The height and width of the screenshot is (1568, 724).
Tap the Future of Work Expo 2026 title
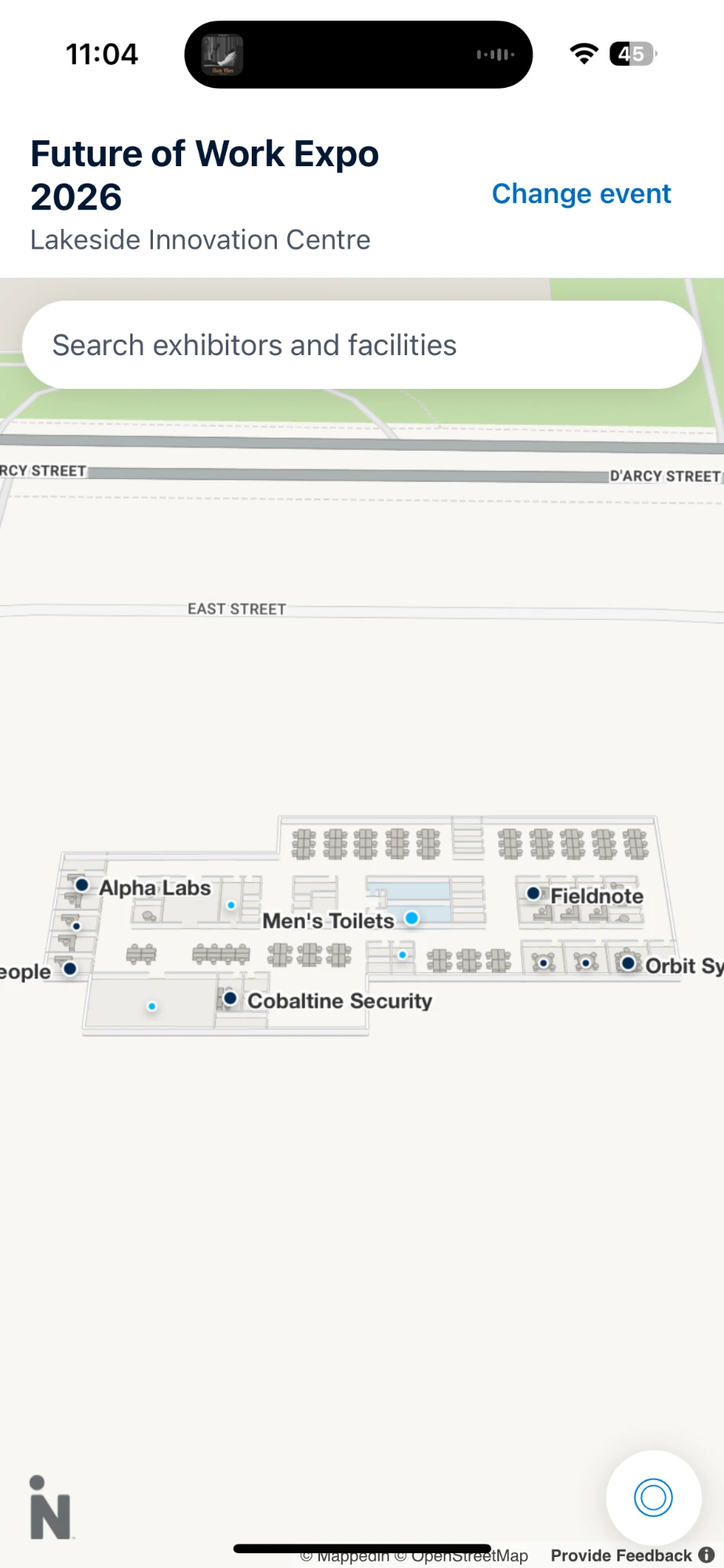(x=205, y=175)
